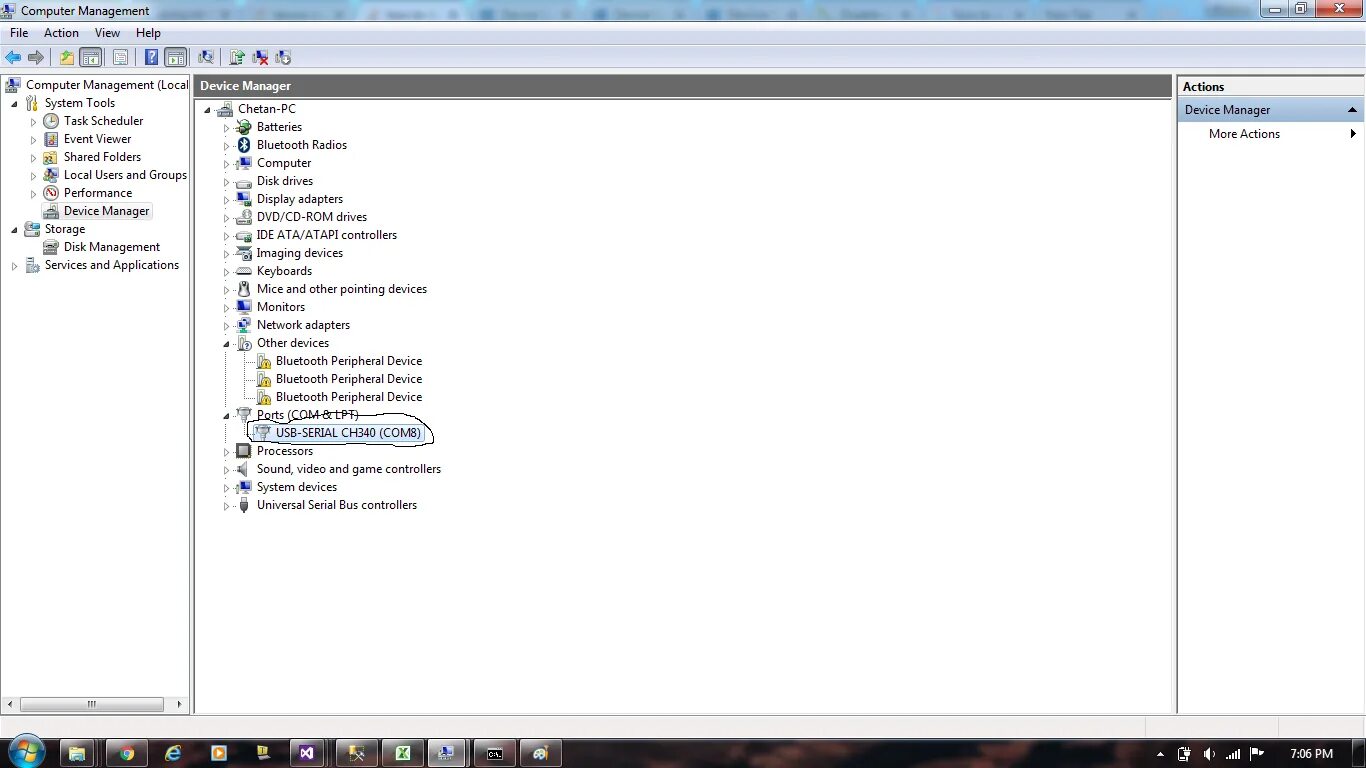Viewport: 1366px width, 768px height.
Task: Click the Back arrow in the toolbar
Action: coord(13,58)
